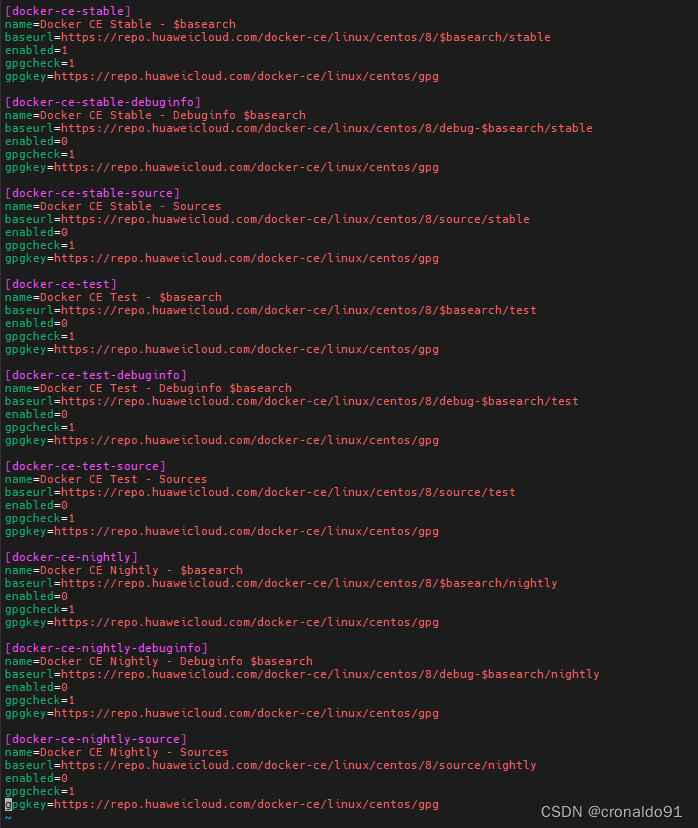Click 'enabled=0' under the [docker-ce-nightly] section
This screenshot has height=828, width=698.
(x=36, y=596)
